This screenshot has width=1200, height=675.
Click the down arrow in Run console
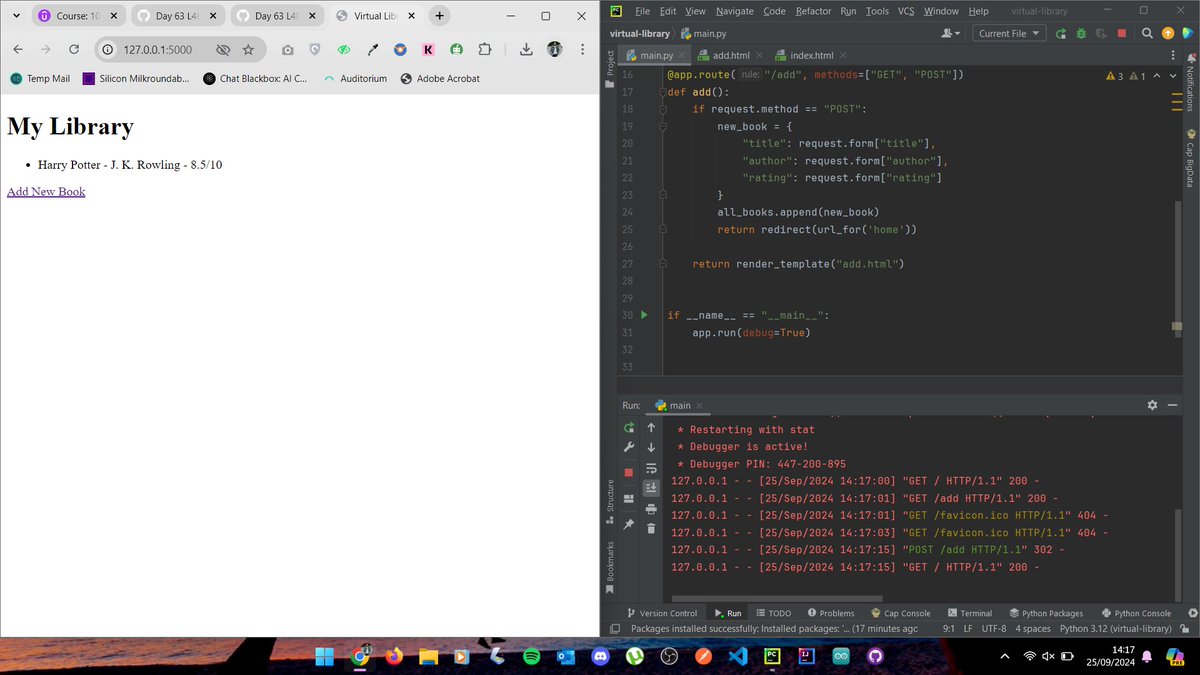pyautogui.click(x=651, y=447)
